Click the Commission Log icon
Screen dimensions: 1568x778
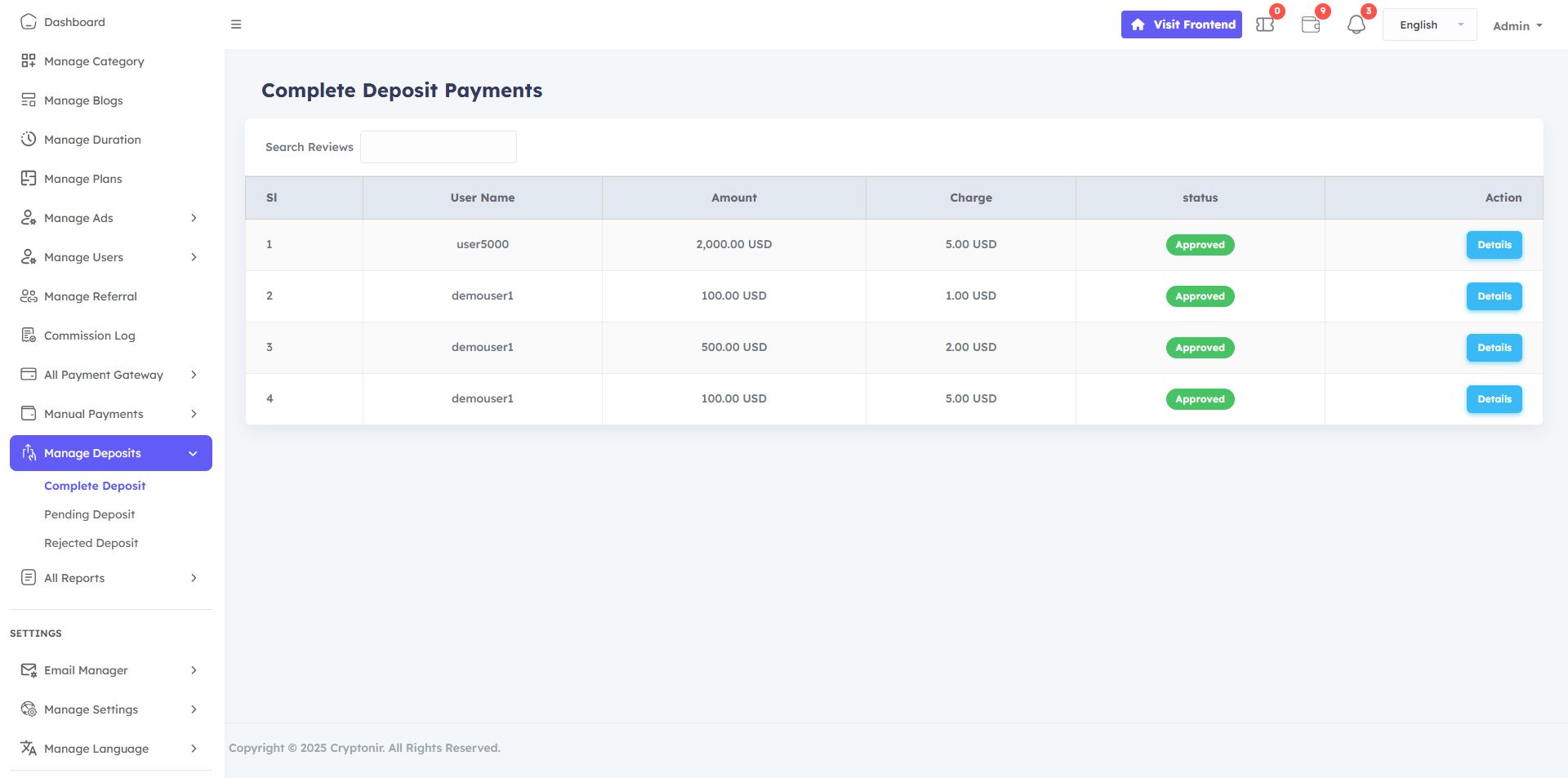[29, 336]
